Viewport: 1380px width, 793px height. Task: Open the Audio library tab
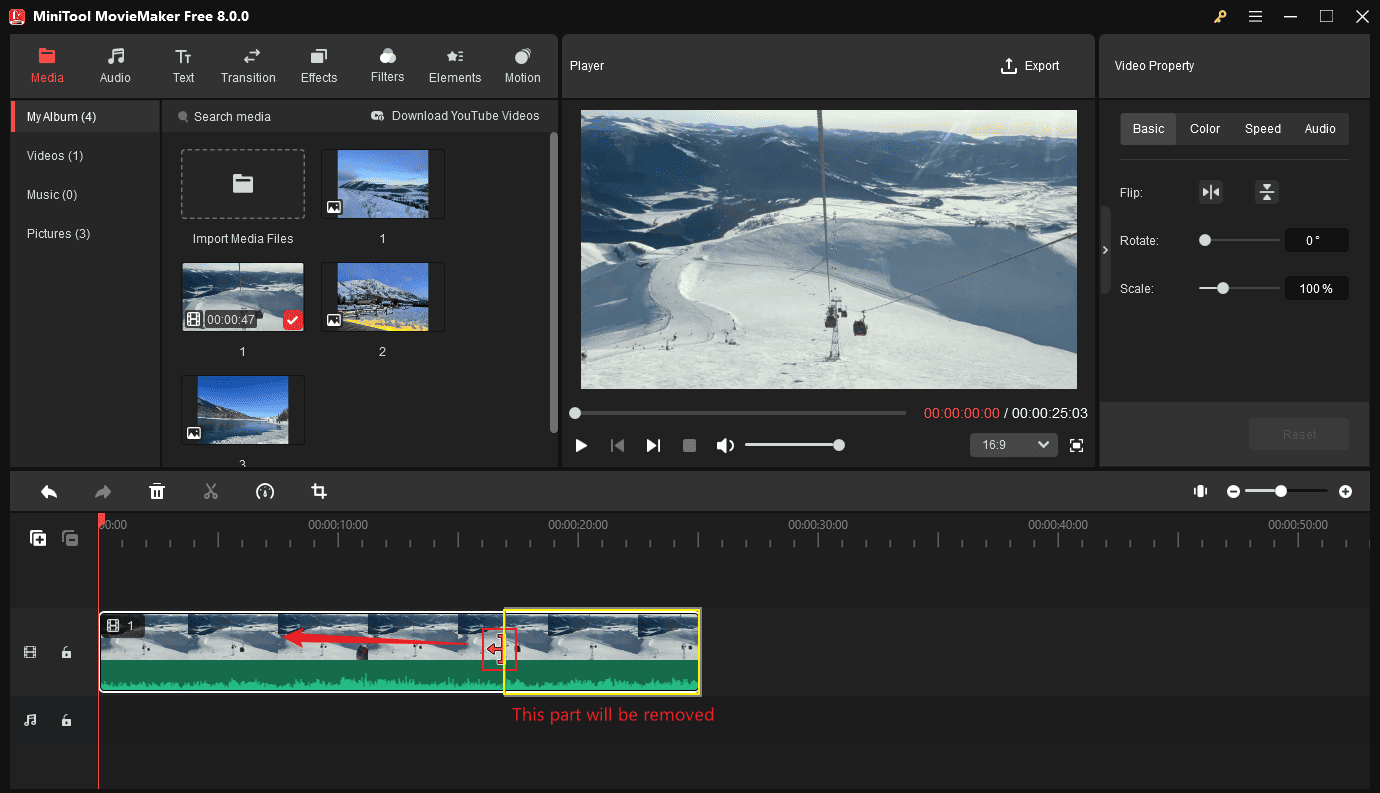115,66
